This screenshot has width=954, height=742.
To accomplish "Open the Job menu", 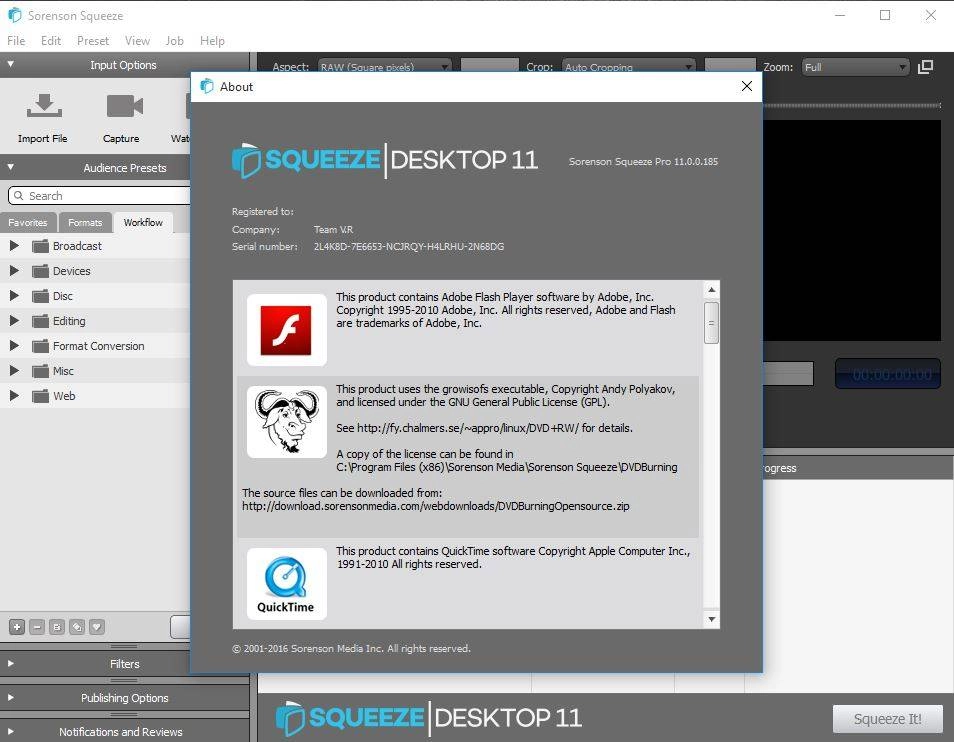I will click(175, 41).
